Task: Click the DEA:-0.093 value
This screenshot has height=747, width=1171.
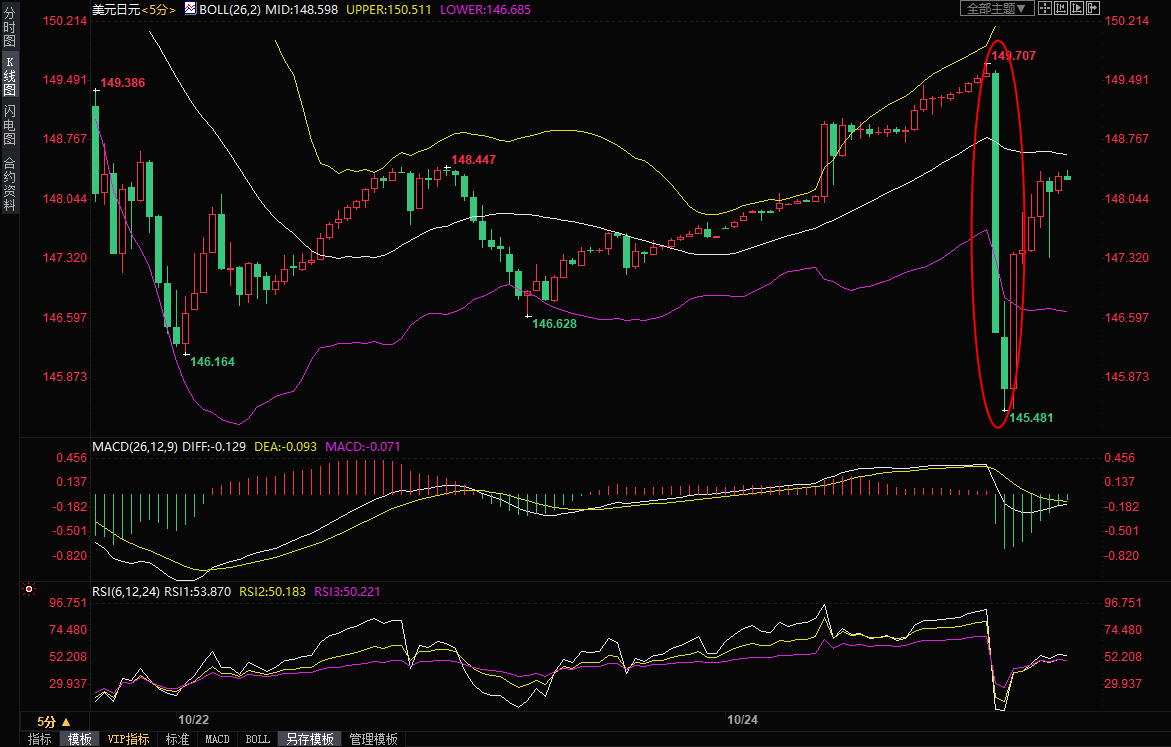Action: pyautogui.click(x=285, y=447)
